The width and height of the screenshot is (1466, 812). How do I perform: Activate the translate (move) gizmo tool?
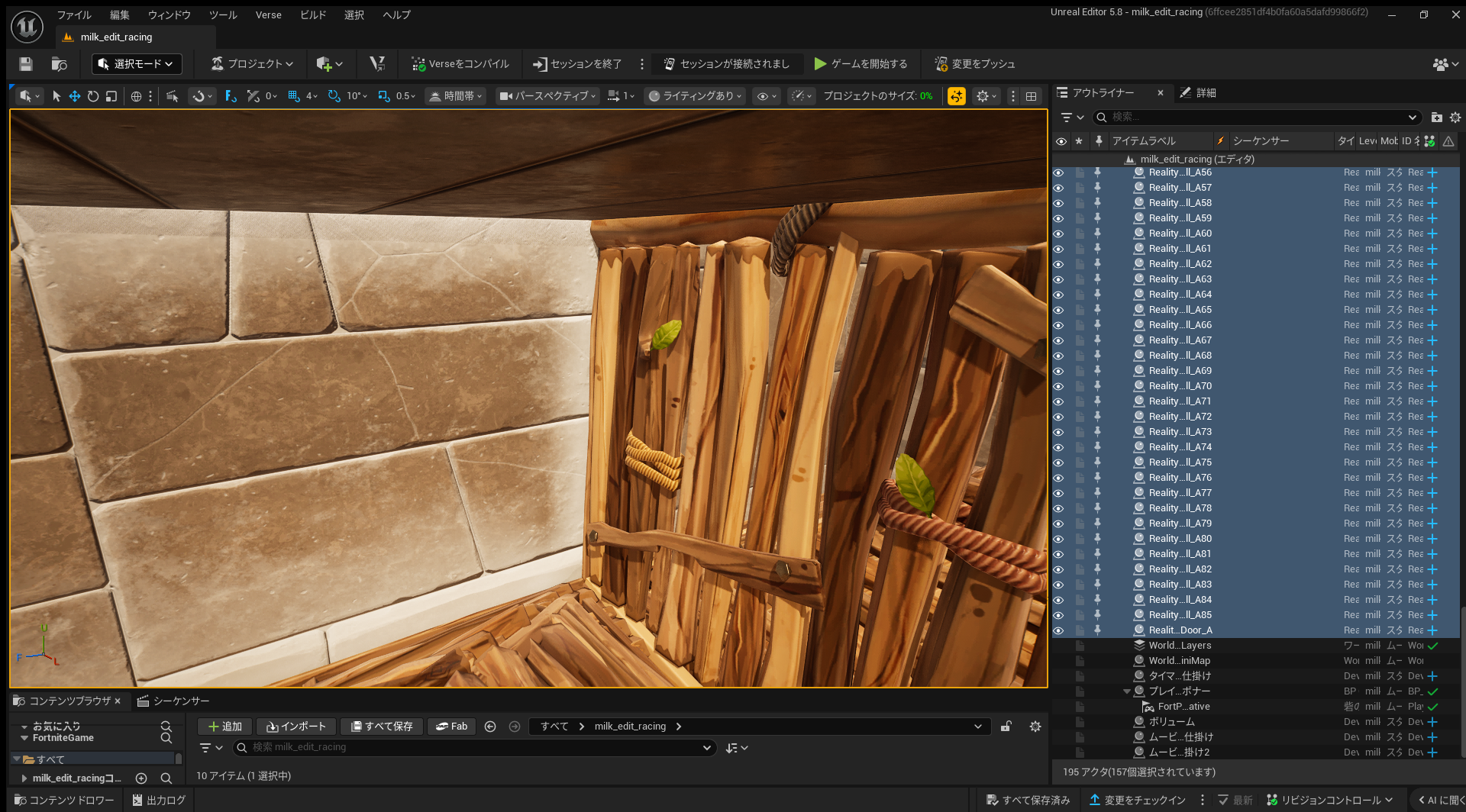(75, 96)
